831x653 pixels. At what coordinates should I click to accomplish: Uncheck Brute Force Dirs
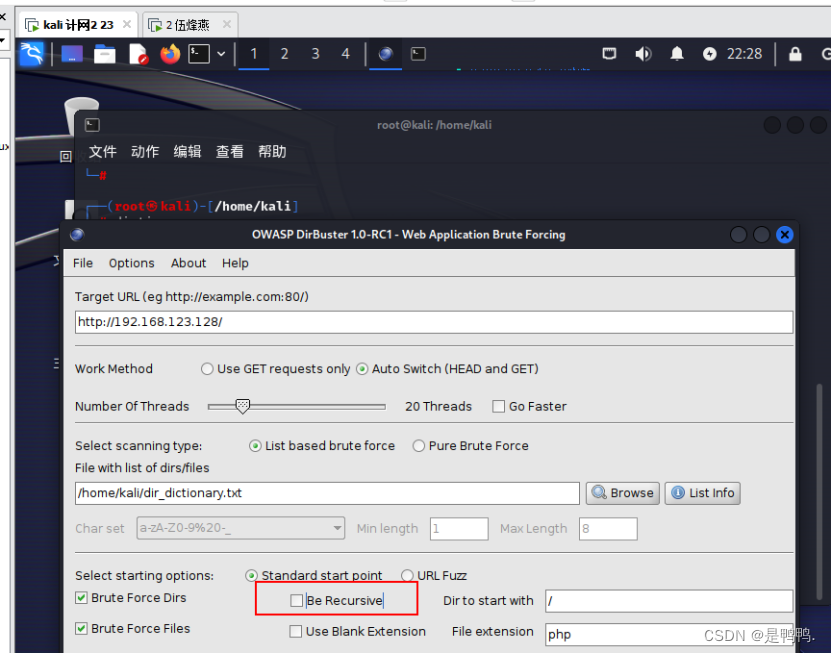81,598
